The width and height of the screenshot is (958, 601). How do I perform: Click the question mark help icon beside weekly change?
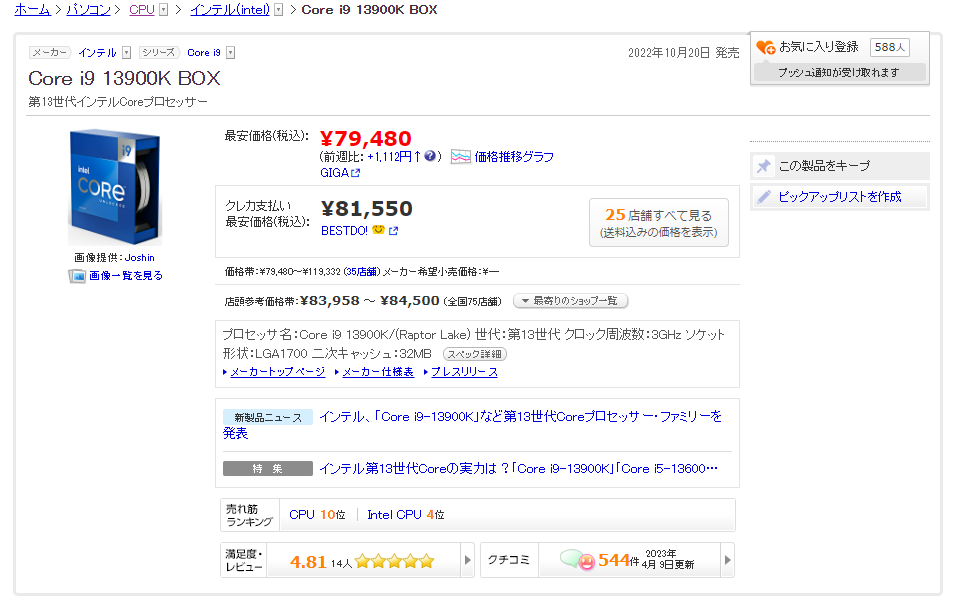430,156
